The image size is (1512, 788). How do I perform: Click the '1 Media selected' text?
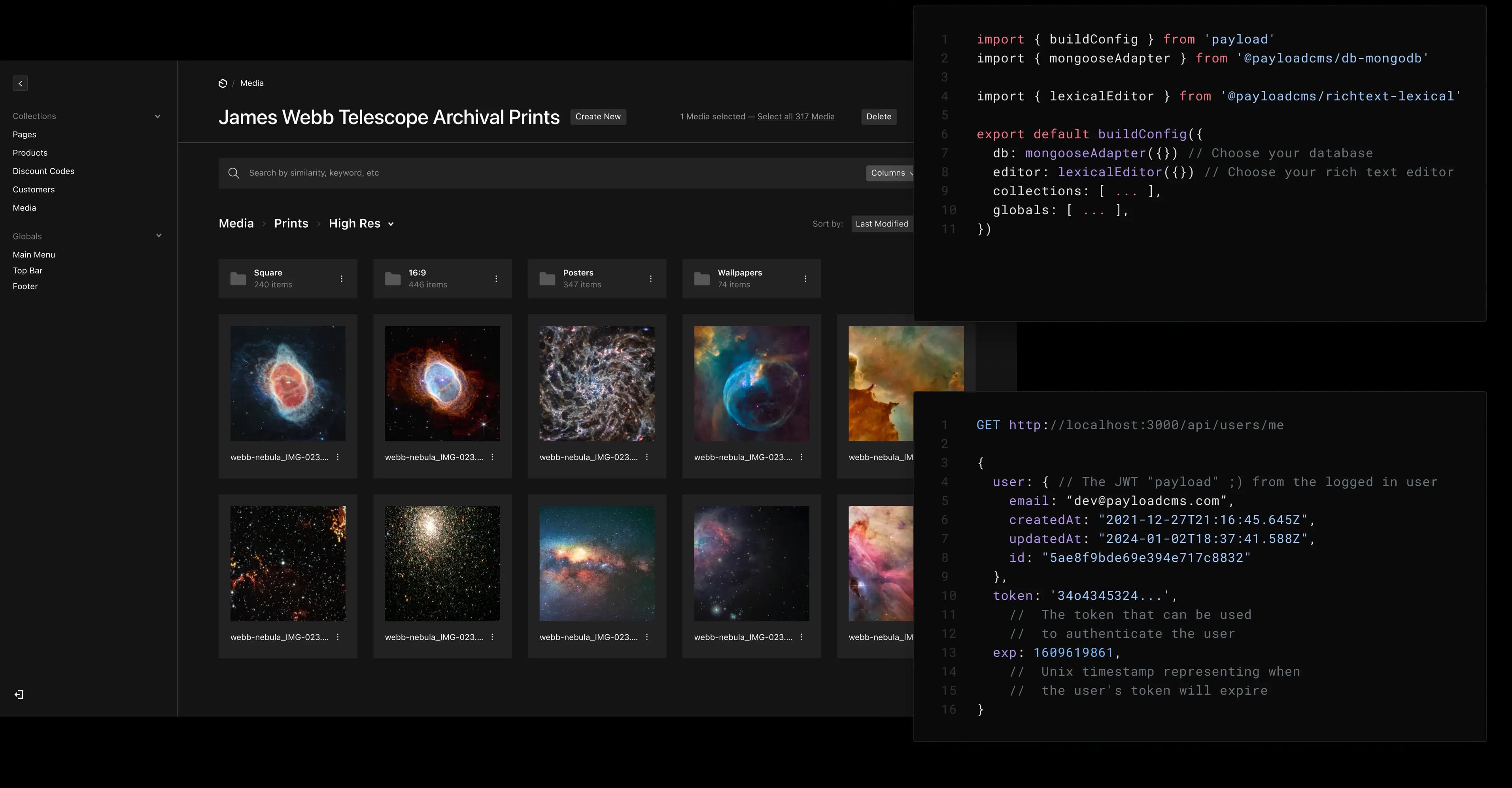coord(713,117)
